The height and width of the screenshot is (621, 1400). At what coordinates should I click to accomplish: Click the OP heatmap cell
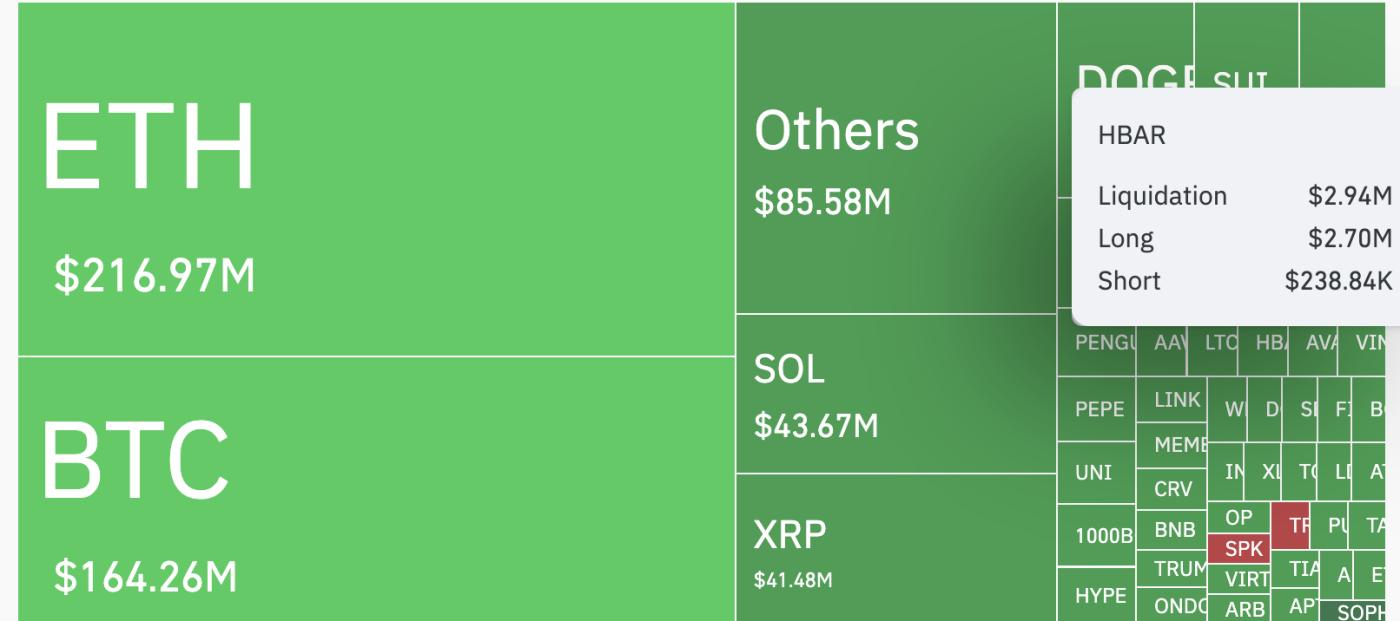1239,517
